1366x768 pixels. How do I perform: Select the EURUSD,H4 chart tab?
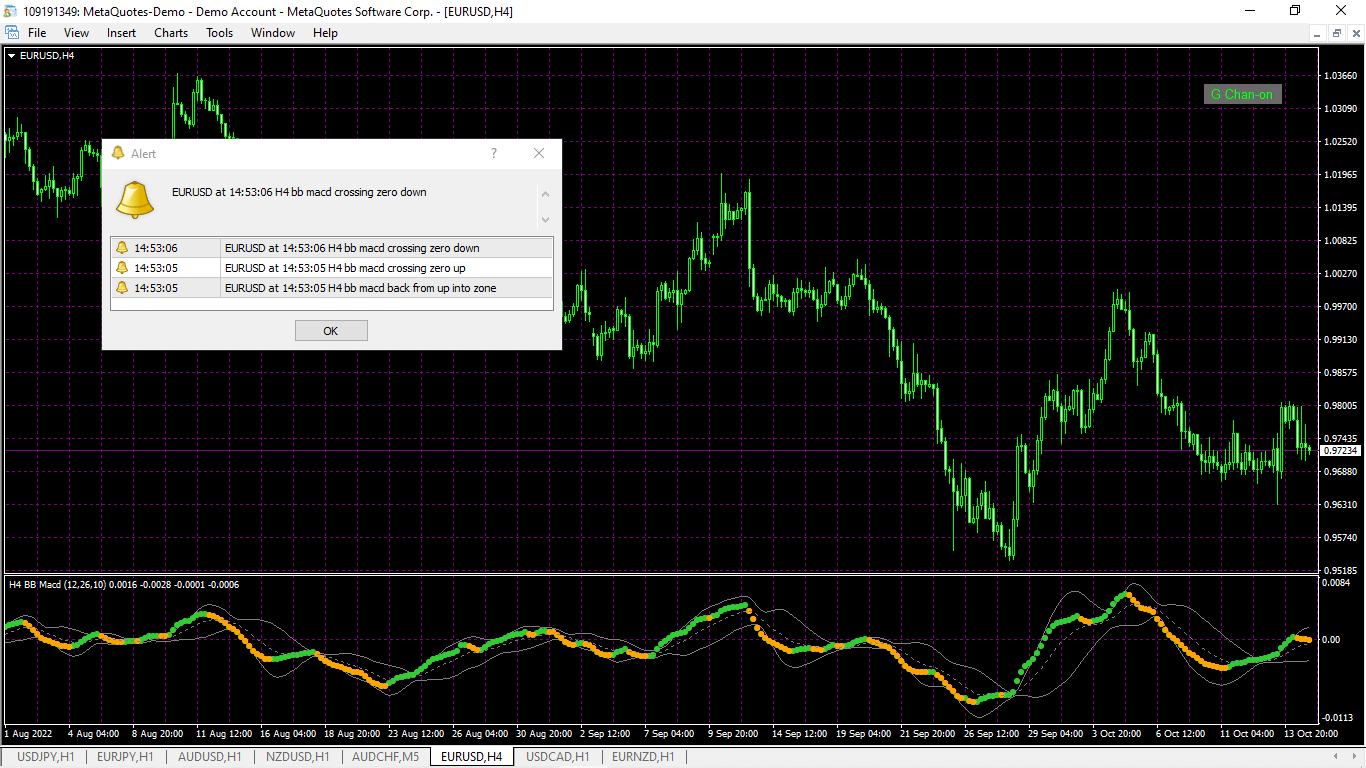pyautogui.click(x=471, y=757)
